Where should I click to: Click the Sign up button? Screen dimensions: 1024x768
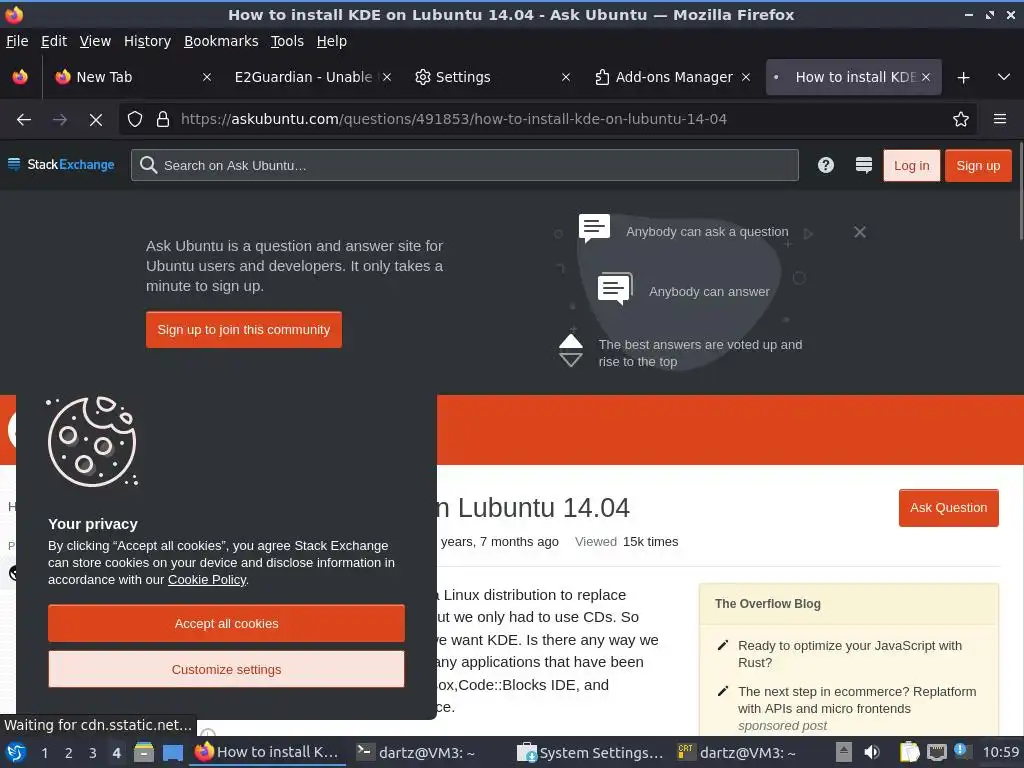978,166
